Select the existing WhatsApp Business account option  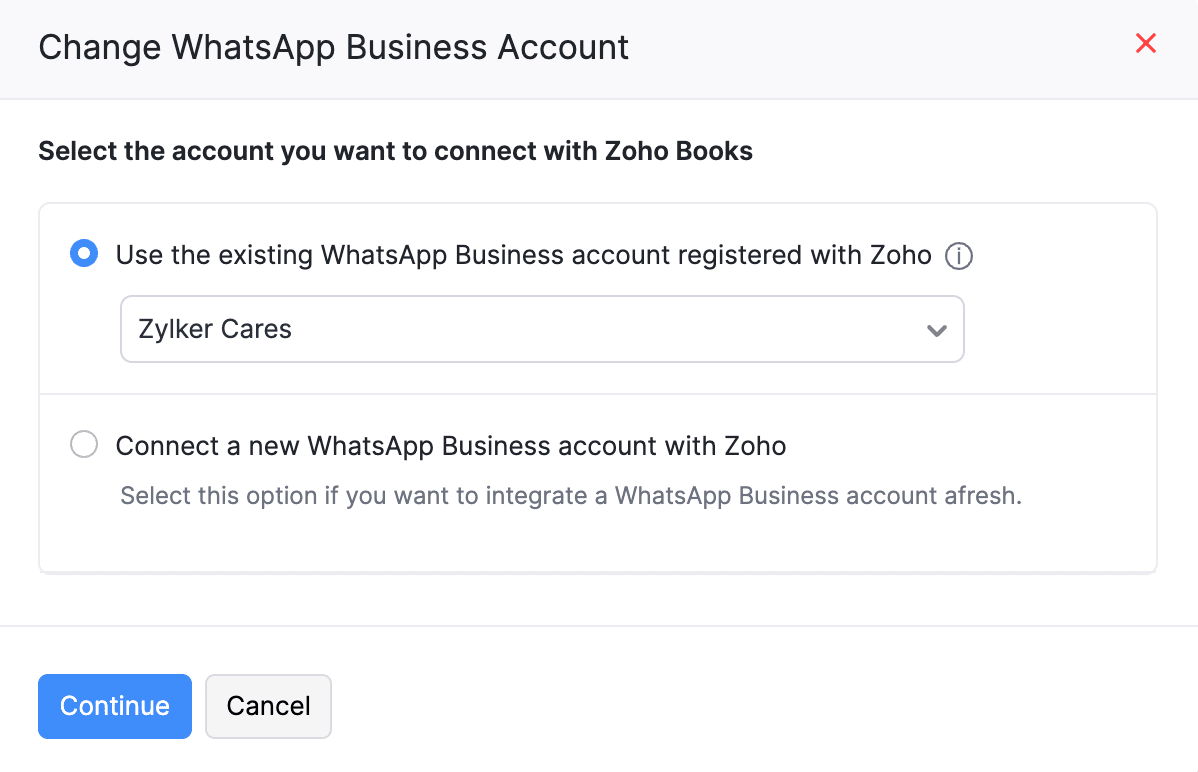click(84, 254)
